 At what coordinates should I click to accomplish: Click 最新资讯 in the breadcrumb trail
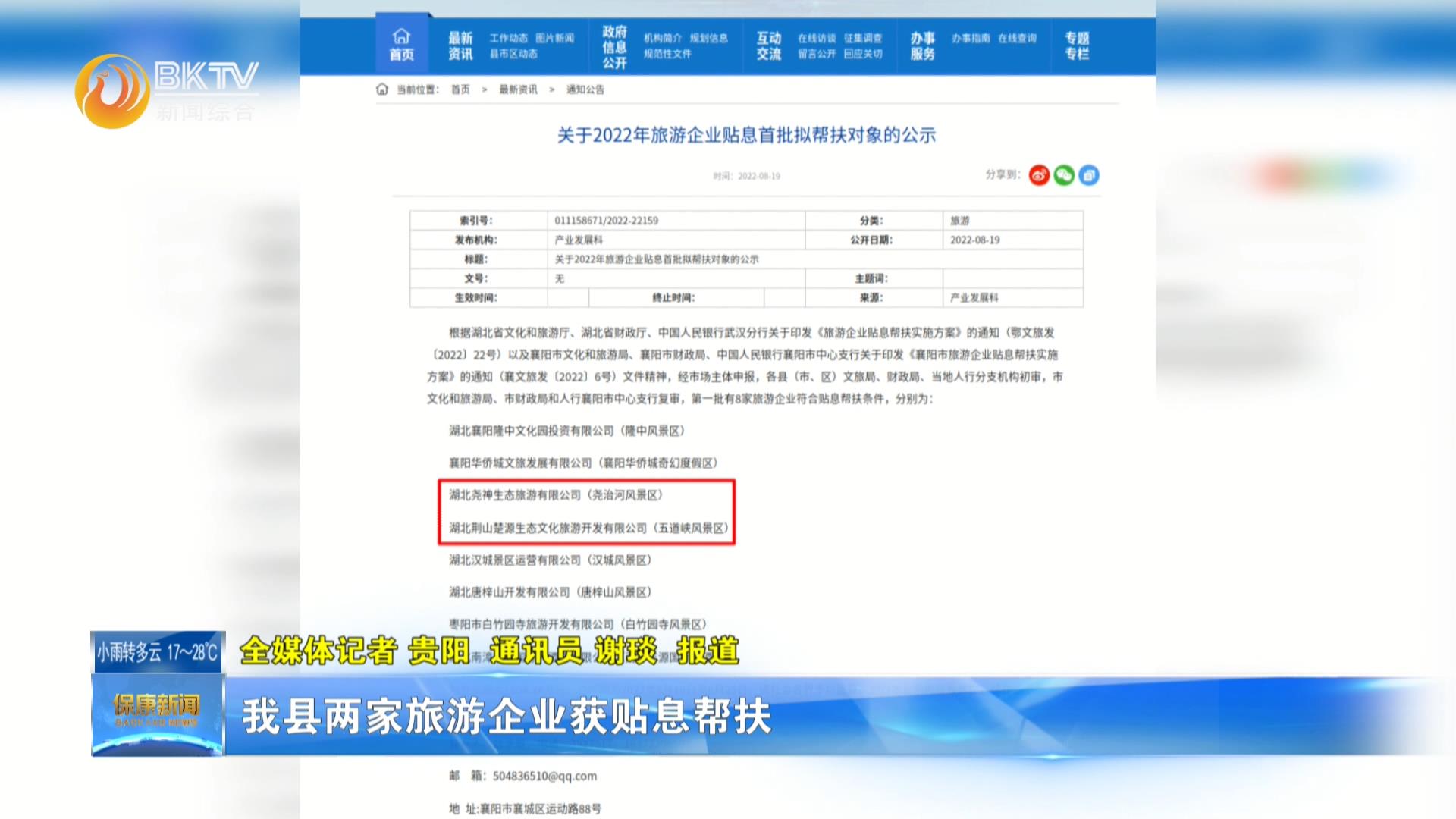518,89
